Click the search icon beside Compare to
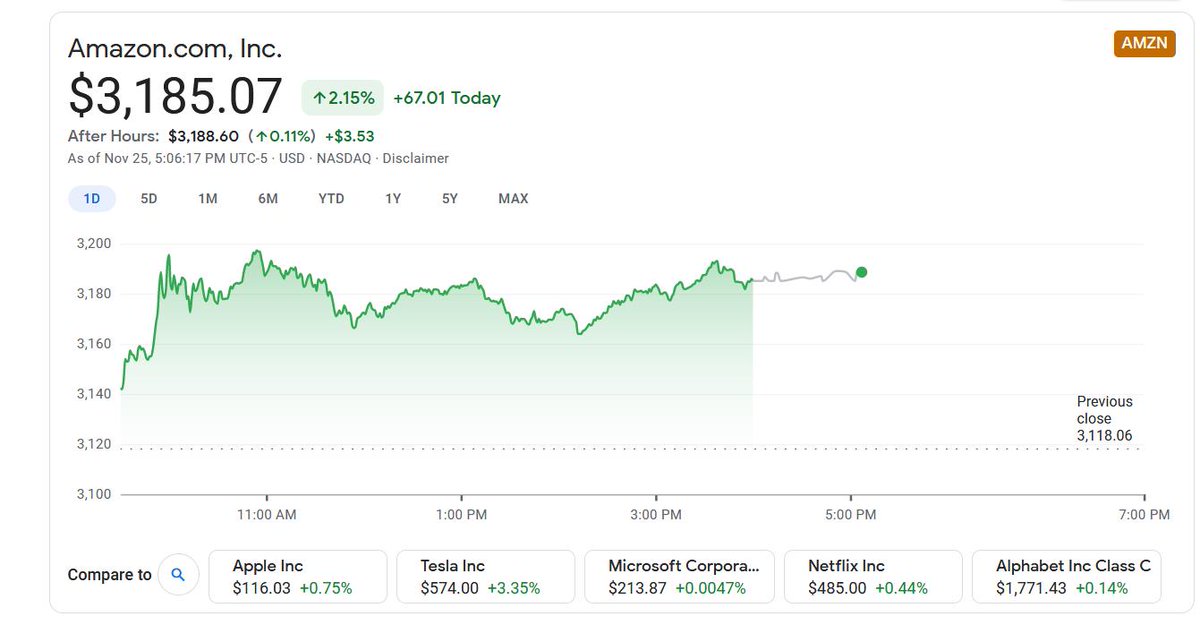This screenshot has height=625, width=1200. [x=179, y=575]
